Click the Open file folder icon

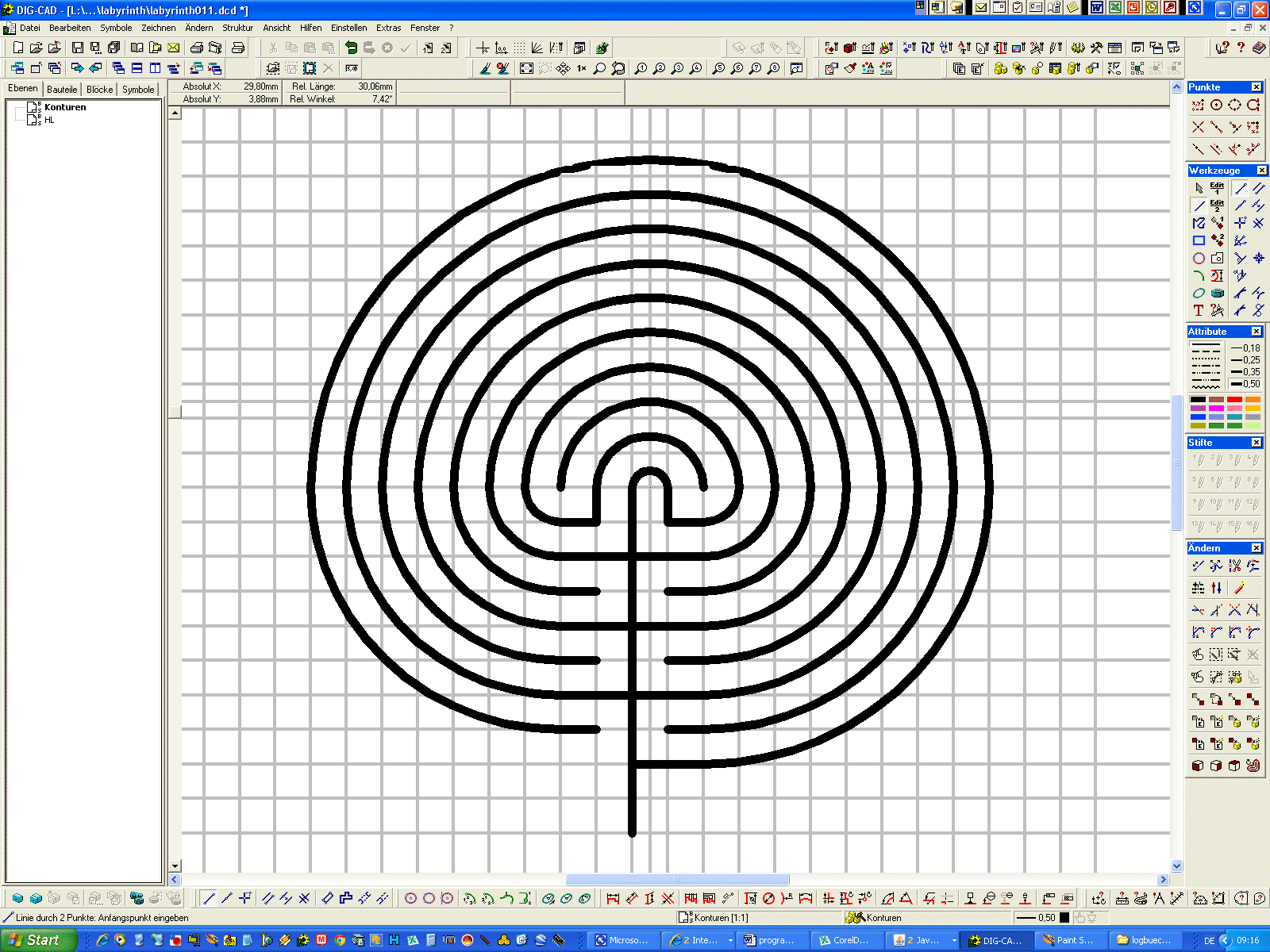(x=37, y=48)
